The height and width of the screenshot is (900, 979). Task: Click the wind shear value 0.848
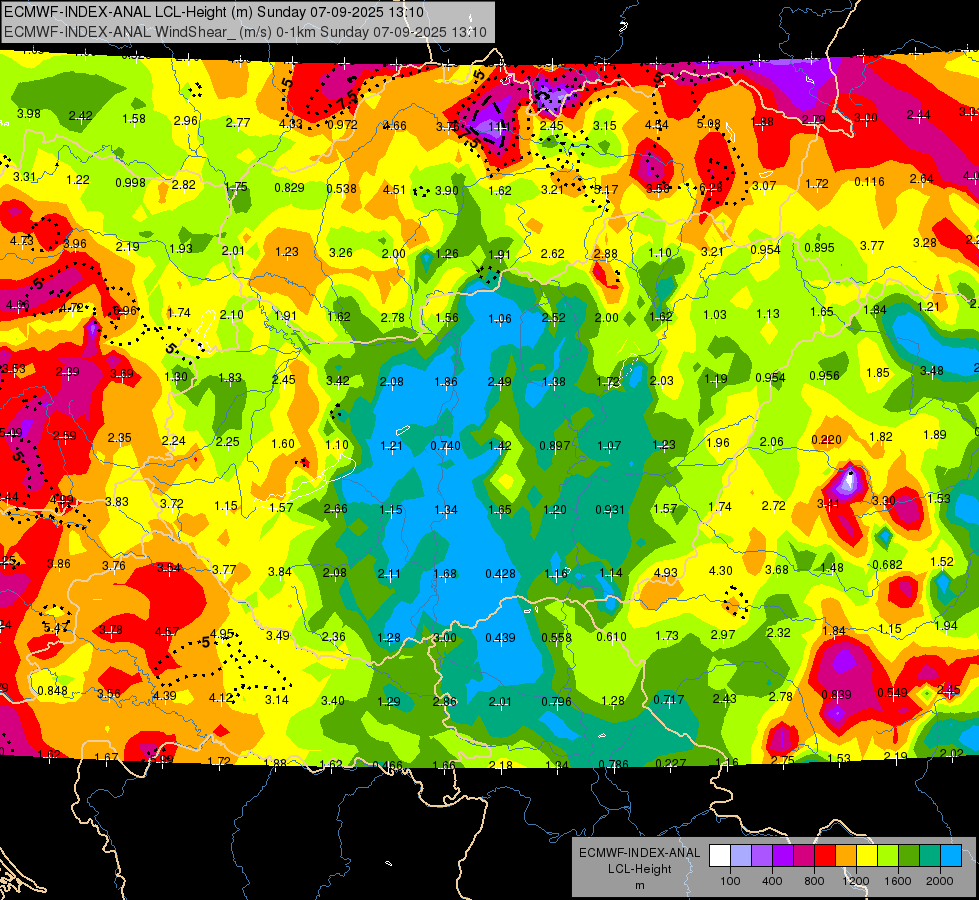click(x=52, y=690)
